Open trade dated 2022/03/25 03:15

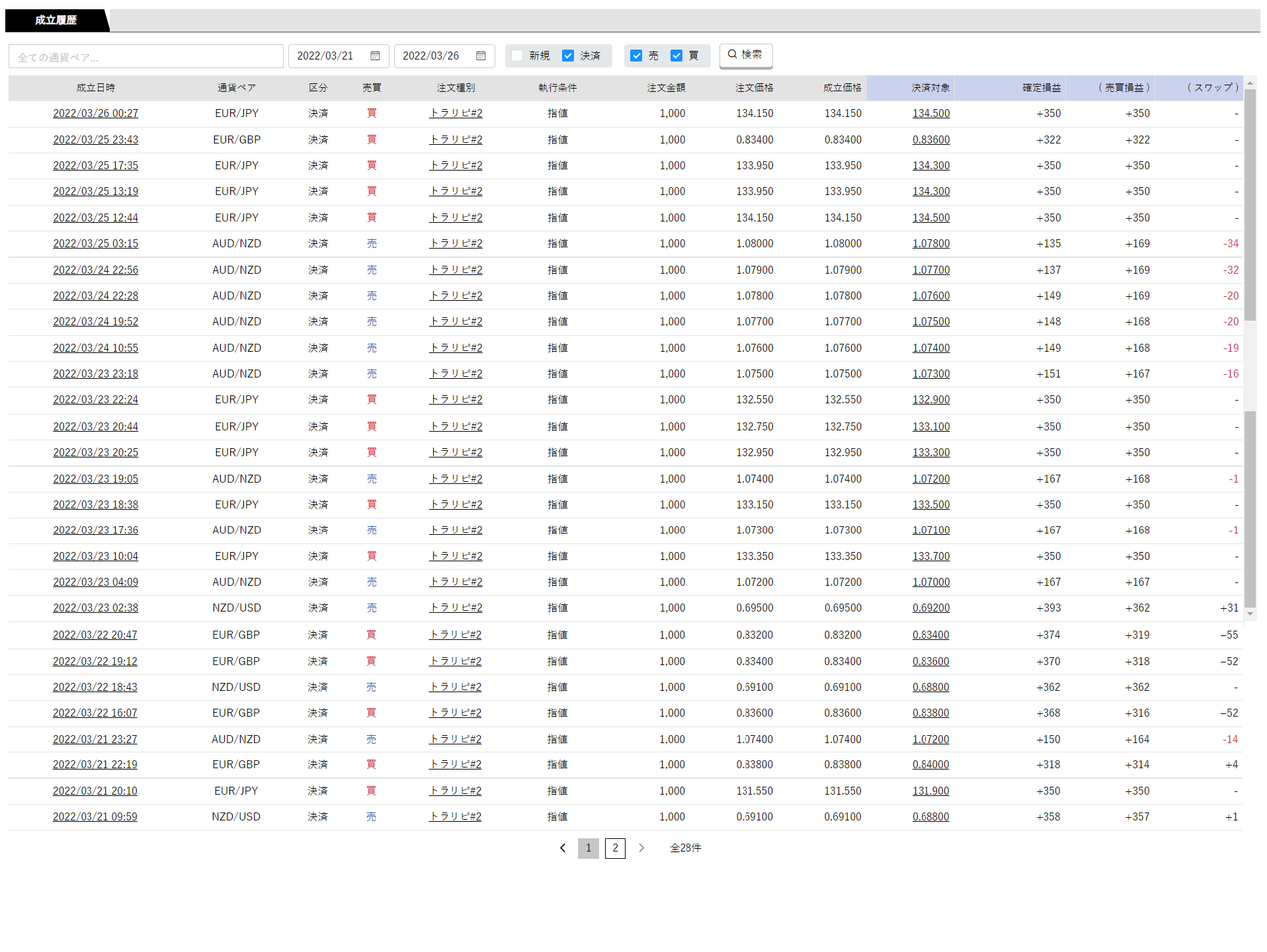coord(96,244)
